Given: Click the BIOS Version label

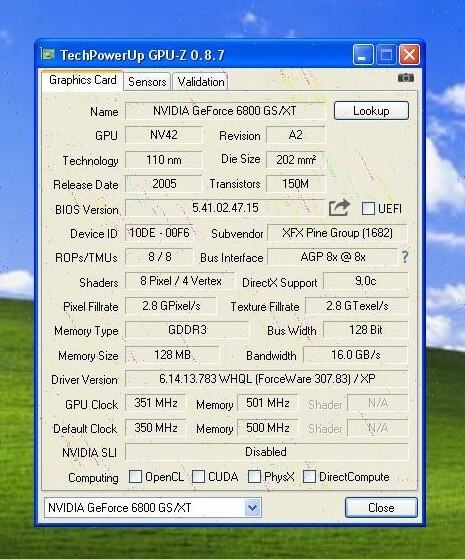Looking at the screenshot, I should coord(87,210).
